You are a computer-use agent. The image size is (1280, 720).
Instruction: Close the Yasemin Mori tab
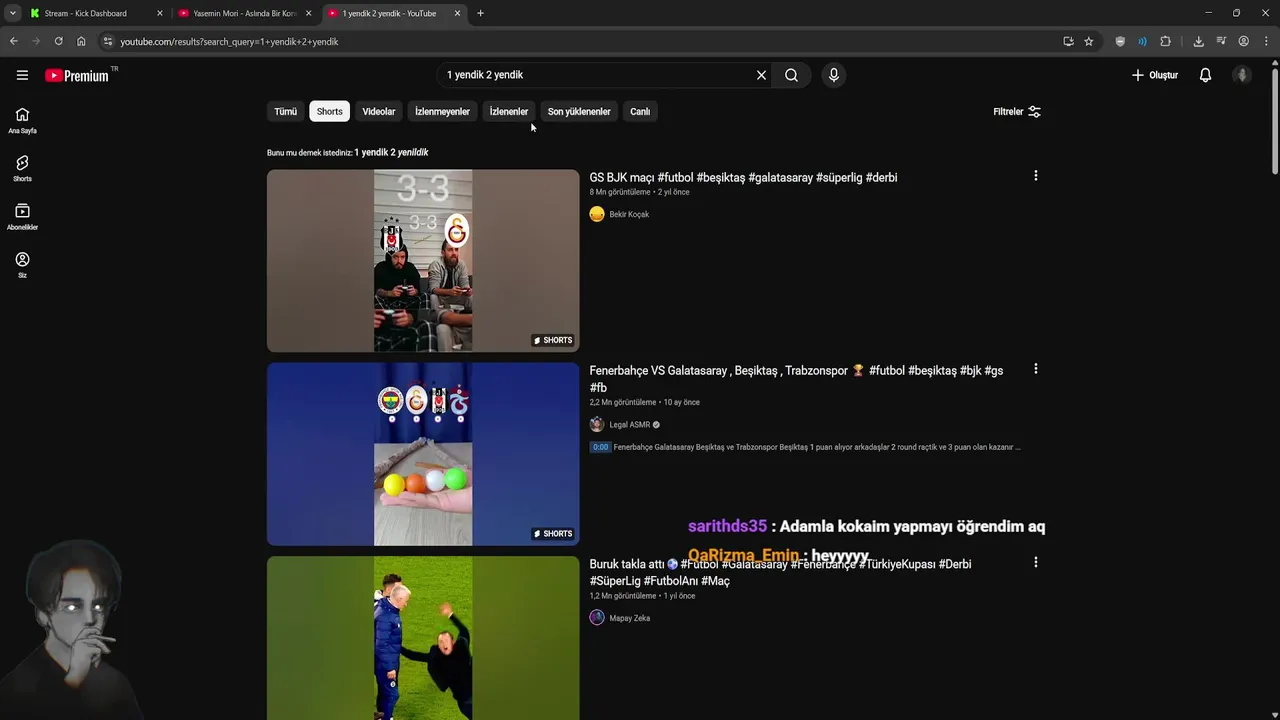coord(308,13)
